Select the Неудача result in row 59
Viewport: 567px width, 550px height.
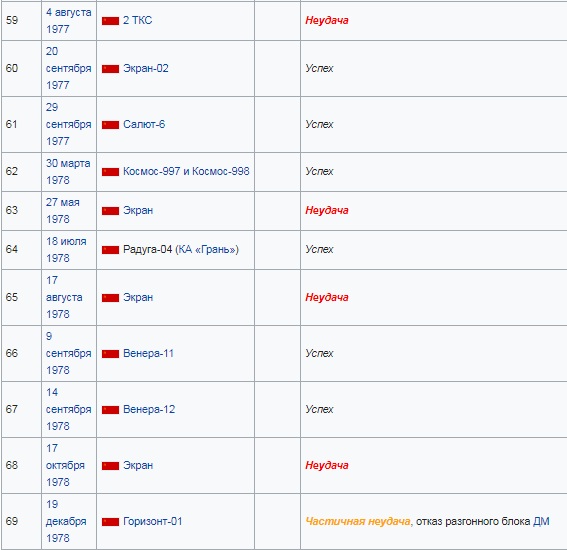[x=327, y=20]
